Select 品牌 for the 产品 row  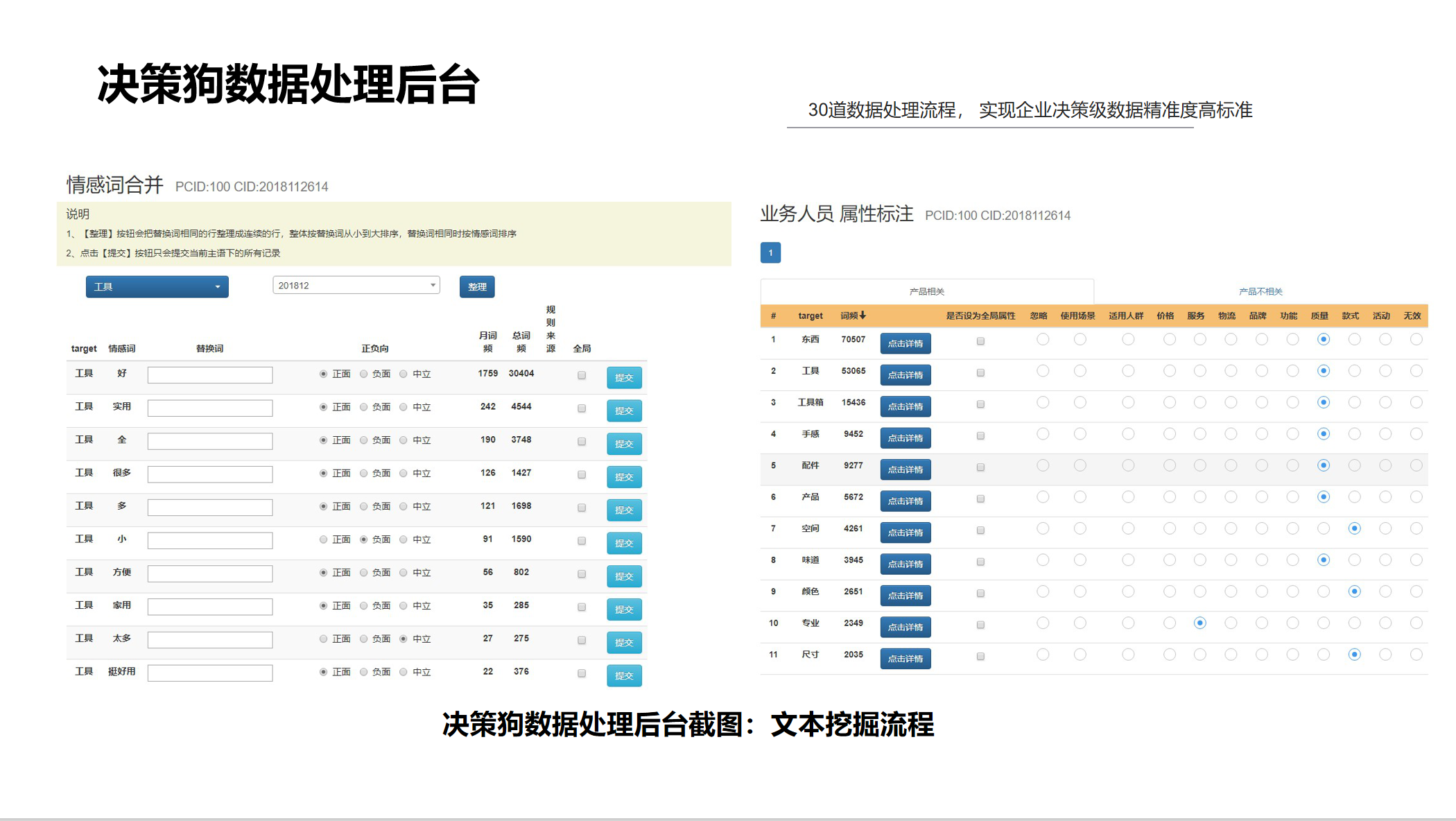(1262, 496)
